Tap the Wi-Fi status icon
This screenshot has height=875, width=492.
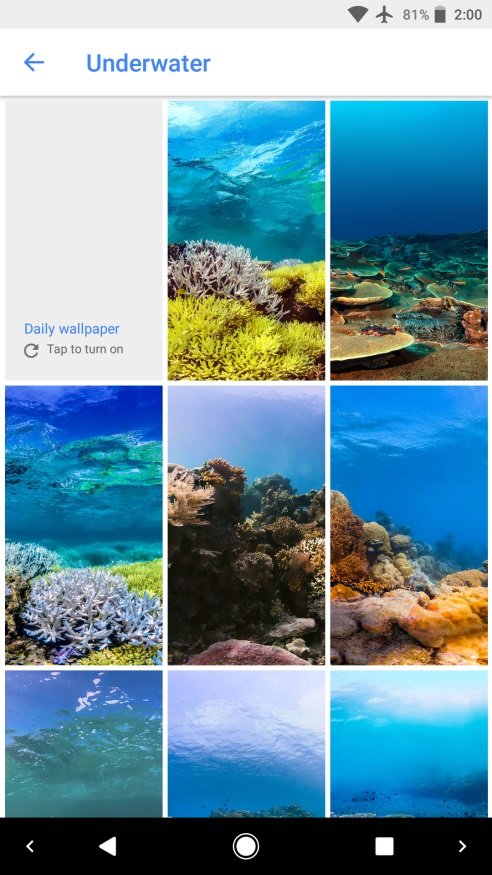tap(358, 15)
